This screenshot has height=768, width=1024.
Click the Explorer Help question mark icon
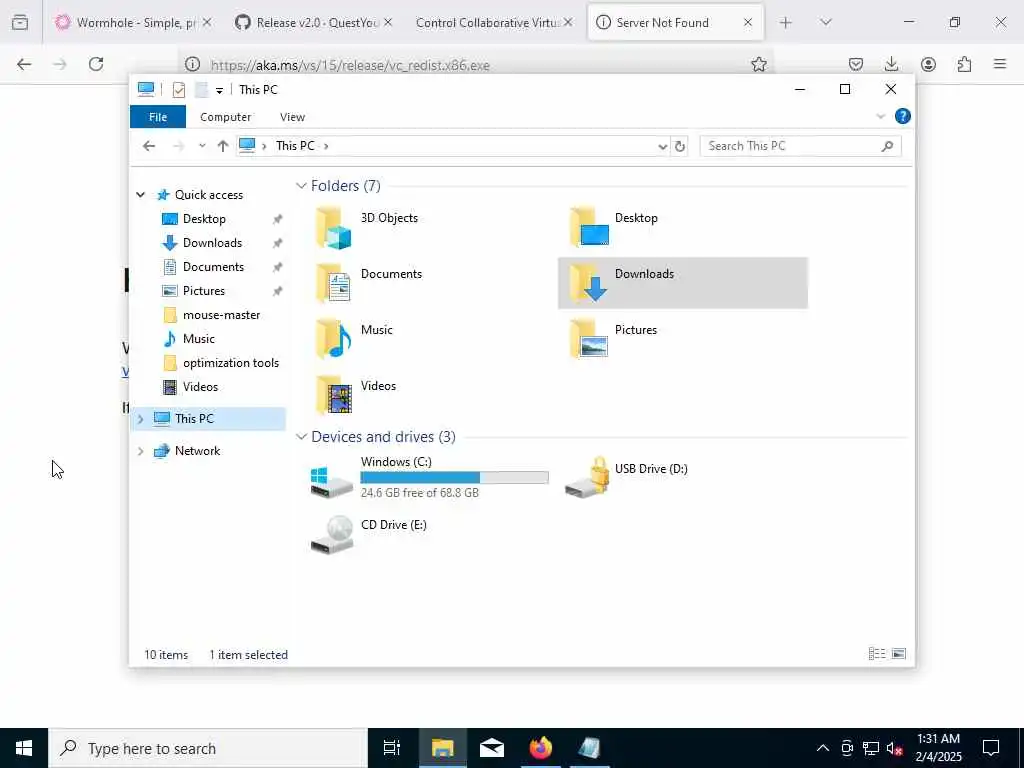pos(903,116)
